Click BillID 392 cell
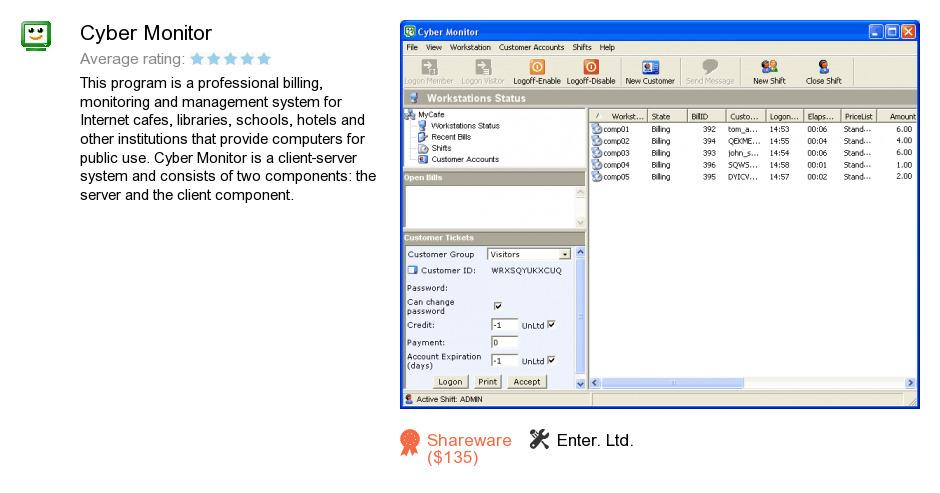 [709, 129]
